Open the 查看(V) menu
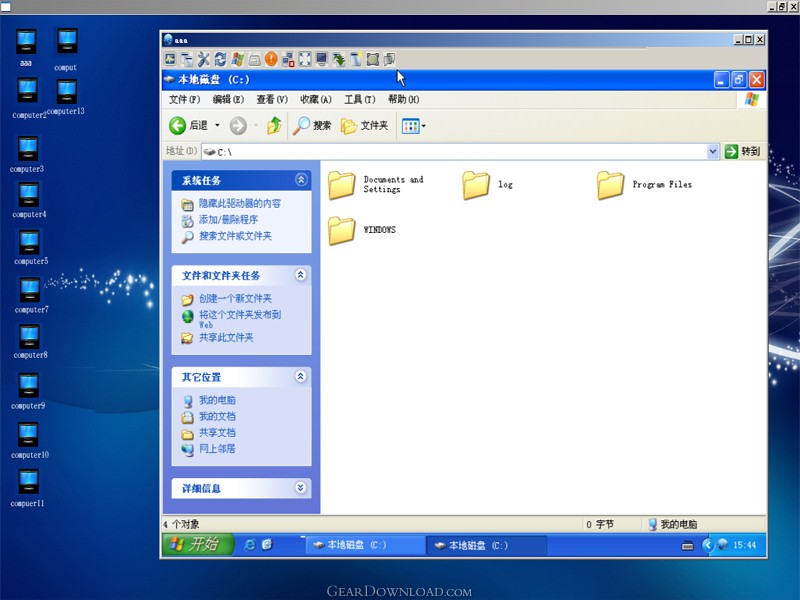The image size is (800, 600). [272, 99]
